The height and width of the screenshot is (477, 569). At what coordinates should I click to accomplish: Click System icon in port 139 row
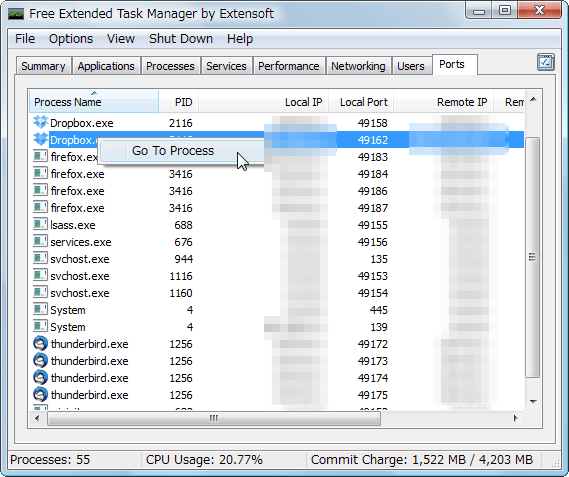click(x=40, y=327)
